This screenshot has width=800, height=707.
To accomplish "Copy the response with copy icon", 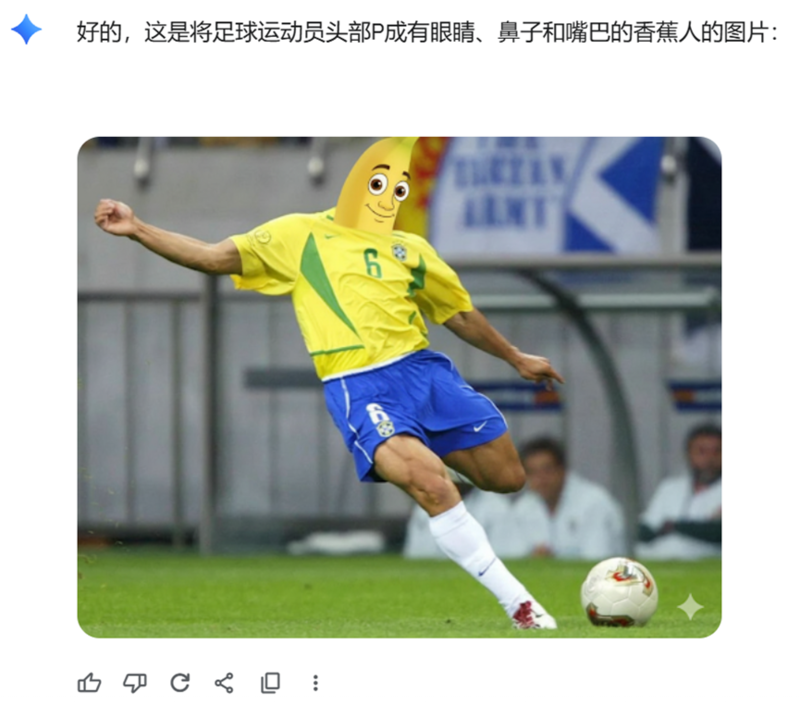I will 270,683.
